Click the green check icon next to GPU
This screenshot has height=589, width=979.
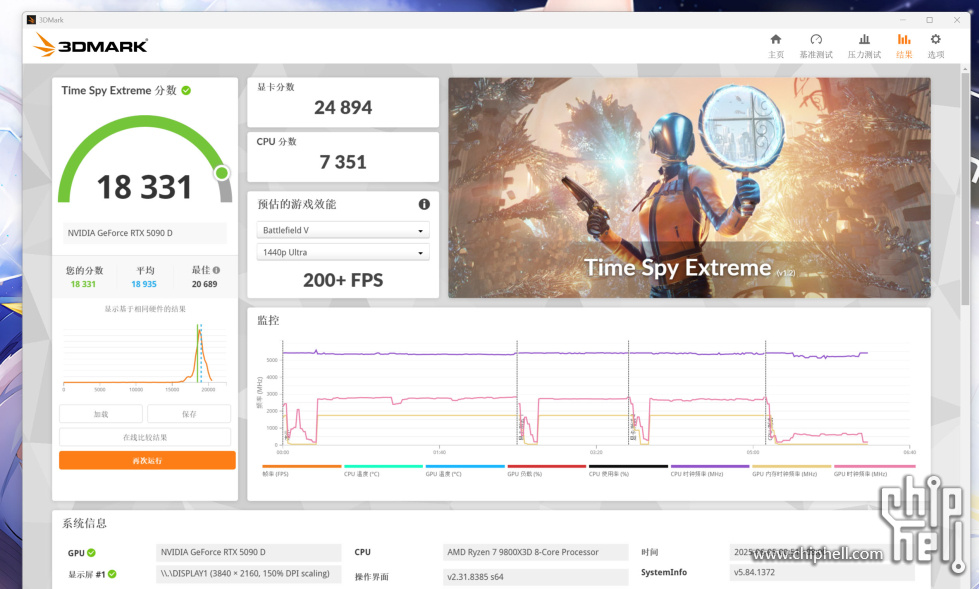tap(91, 553)
